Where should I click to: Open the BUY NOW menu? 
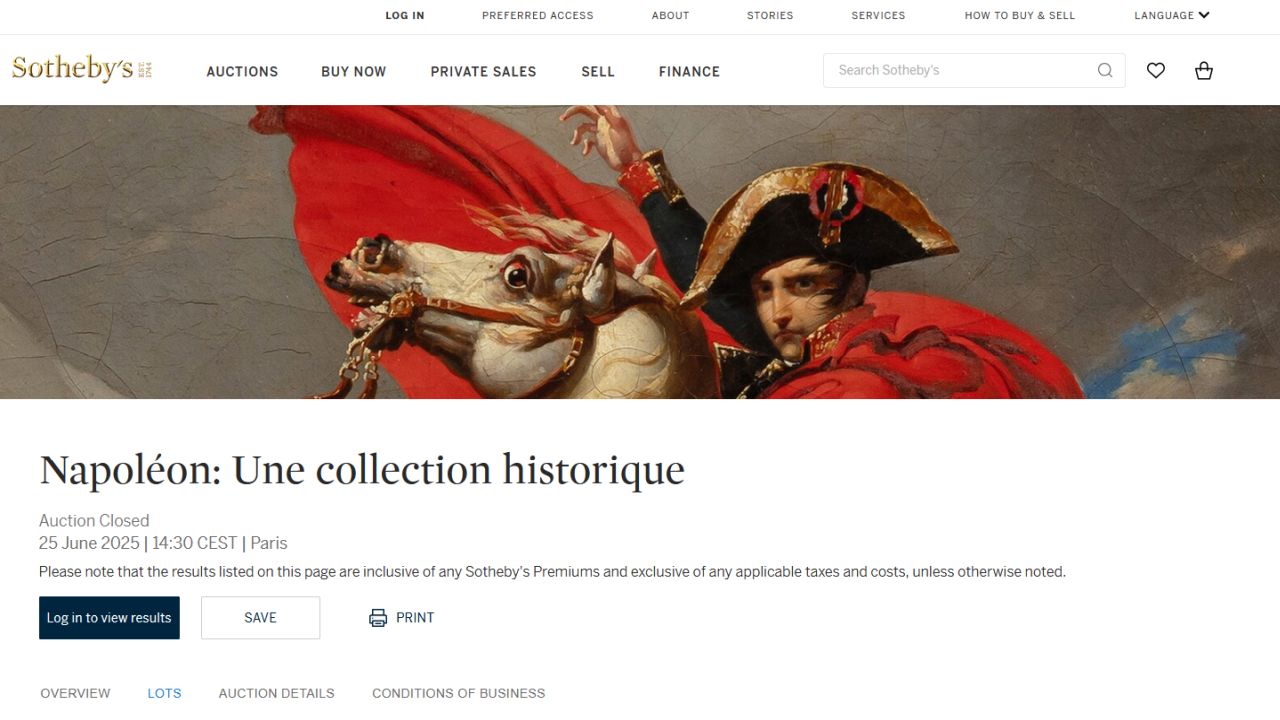point(354,72)
